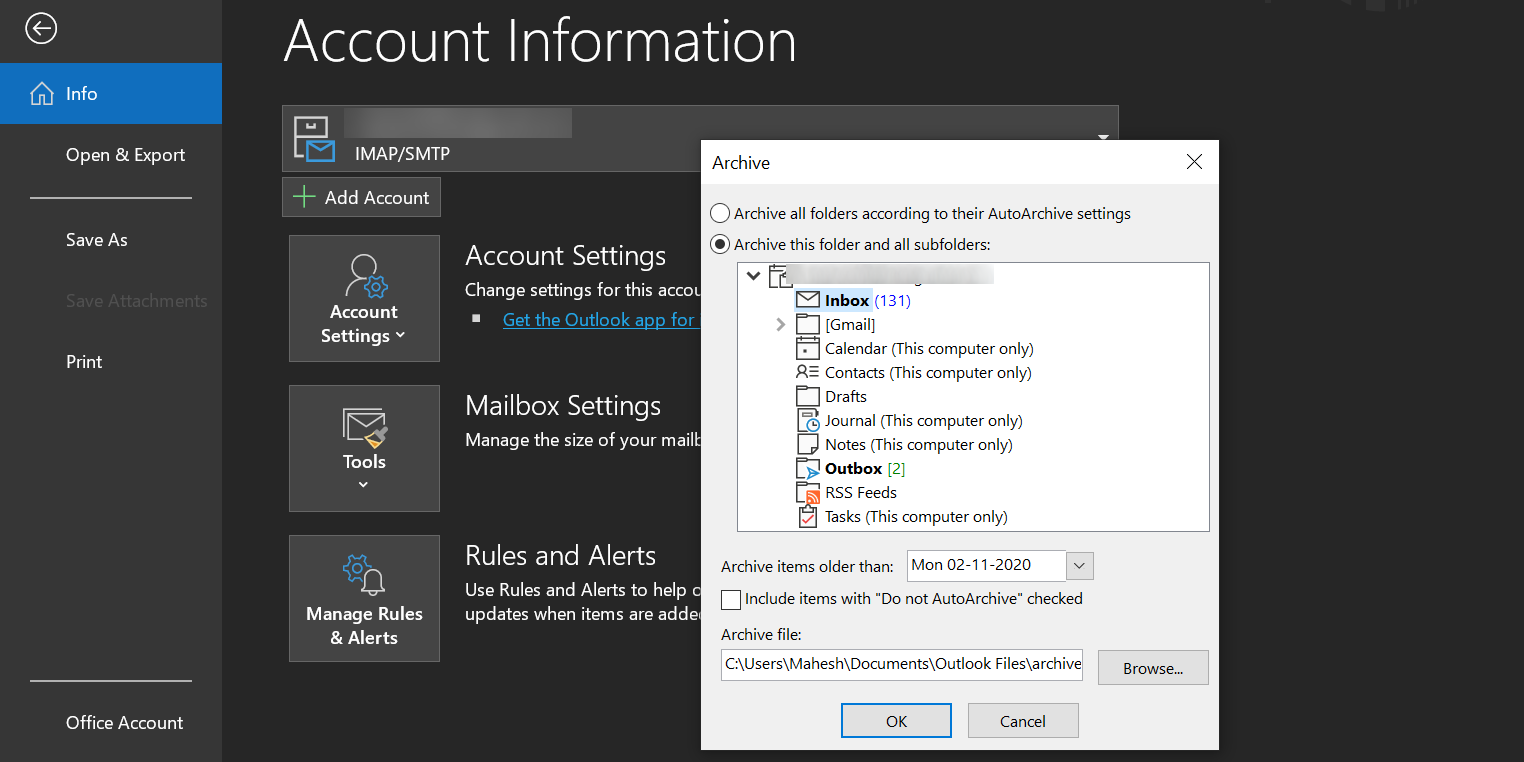Click the Calendar folder icon

tap(807, 348)
